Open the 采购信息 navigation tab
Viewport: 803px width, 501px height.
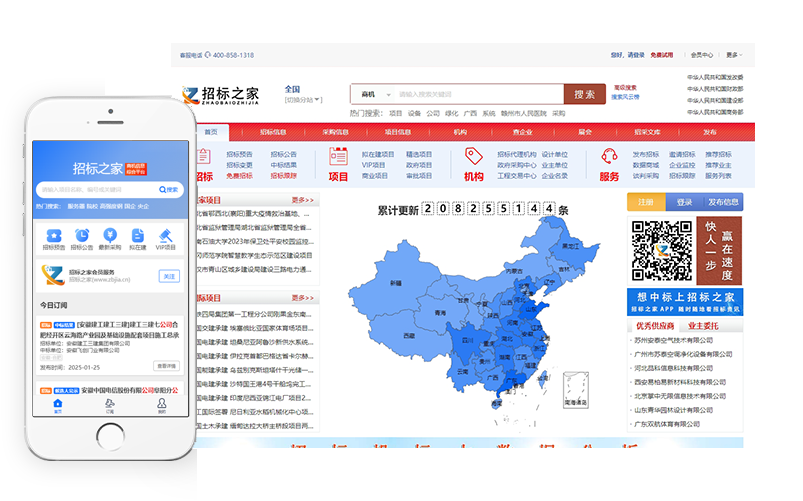(x=335, y=132)
